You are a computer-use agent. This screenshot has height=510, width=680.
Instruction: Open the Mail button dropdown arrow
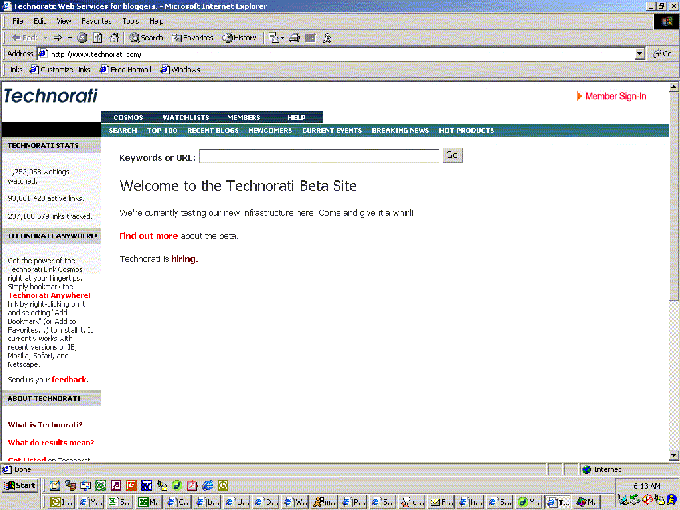pyautogui.click(x=282, y=38)
